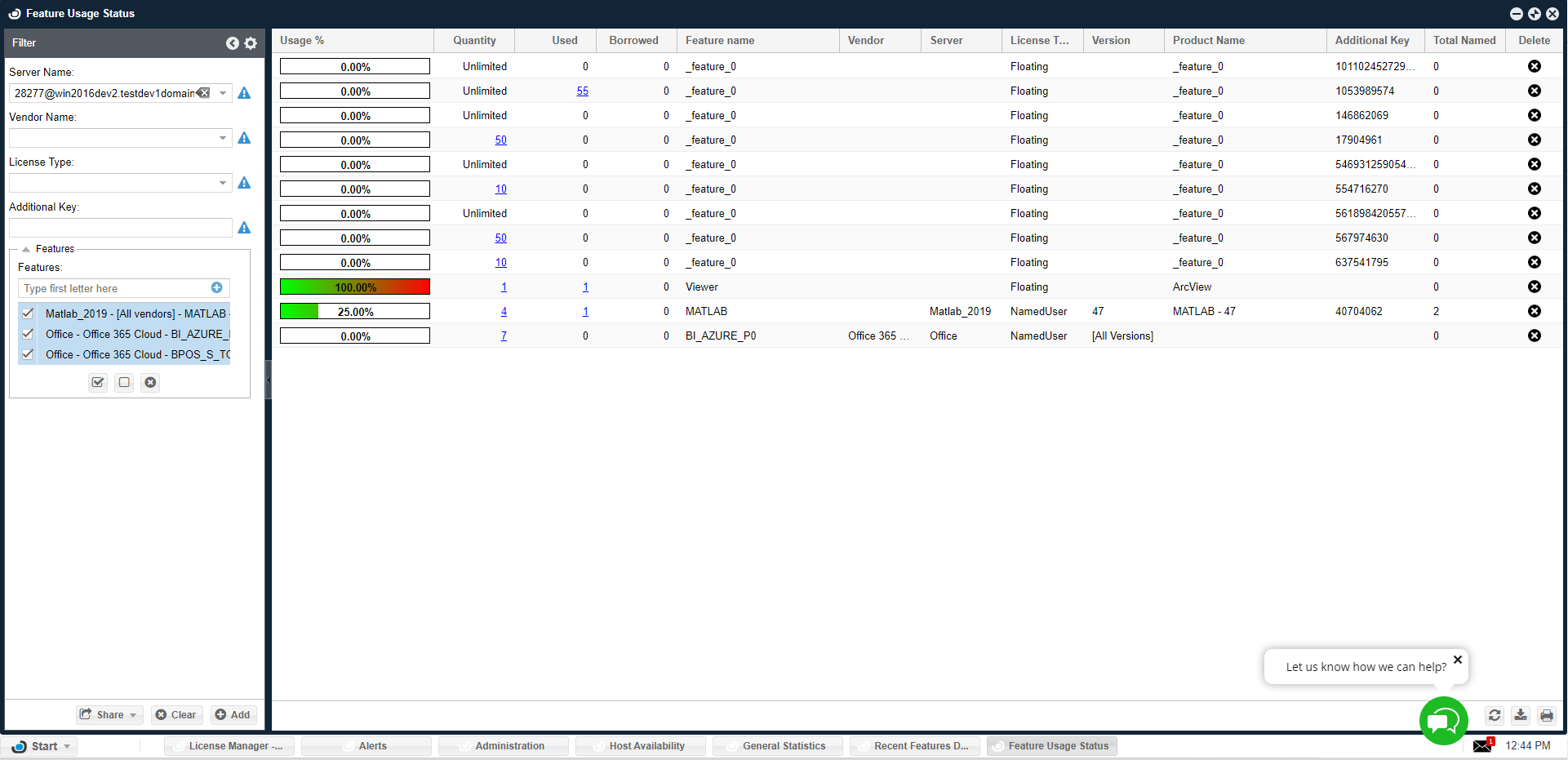
Task: Open the live chat bubble
Action: [x=1443, y=721]
